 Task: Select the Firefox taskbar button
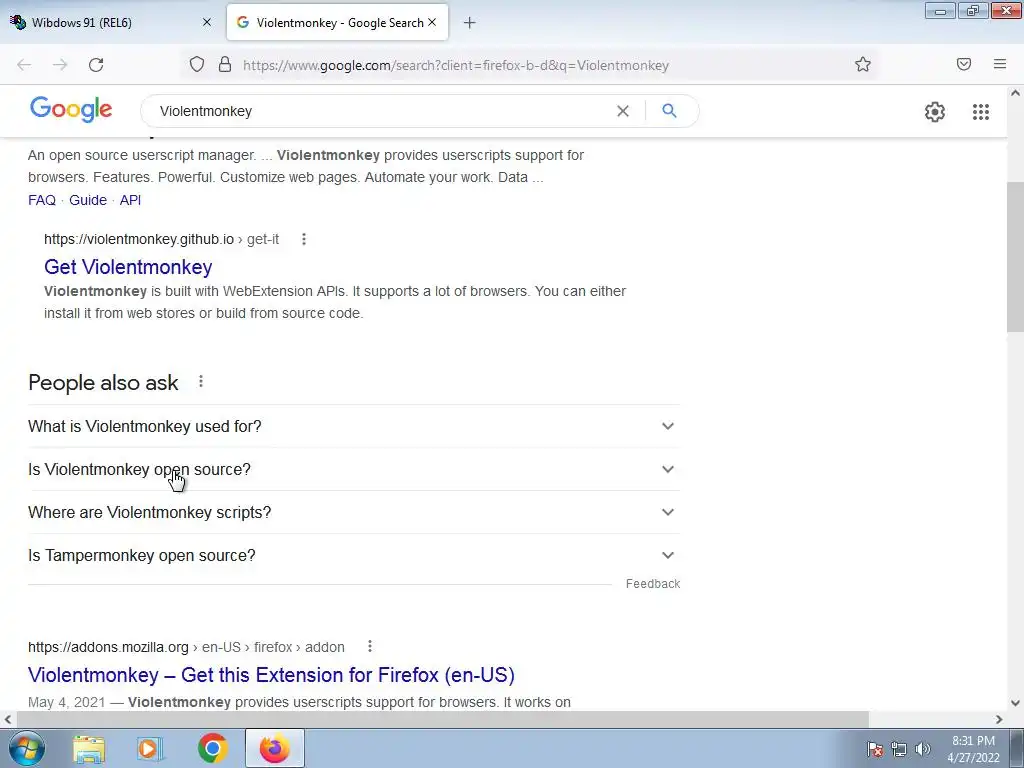click(x=275, y=748)
